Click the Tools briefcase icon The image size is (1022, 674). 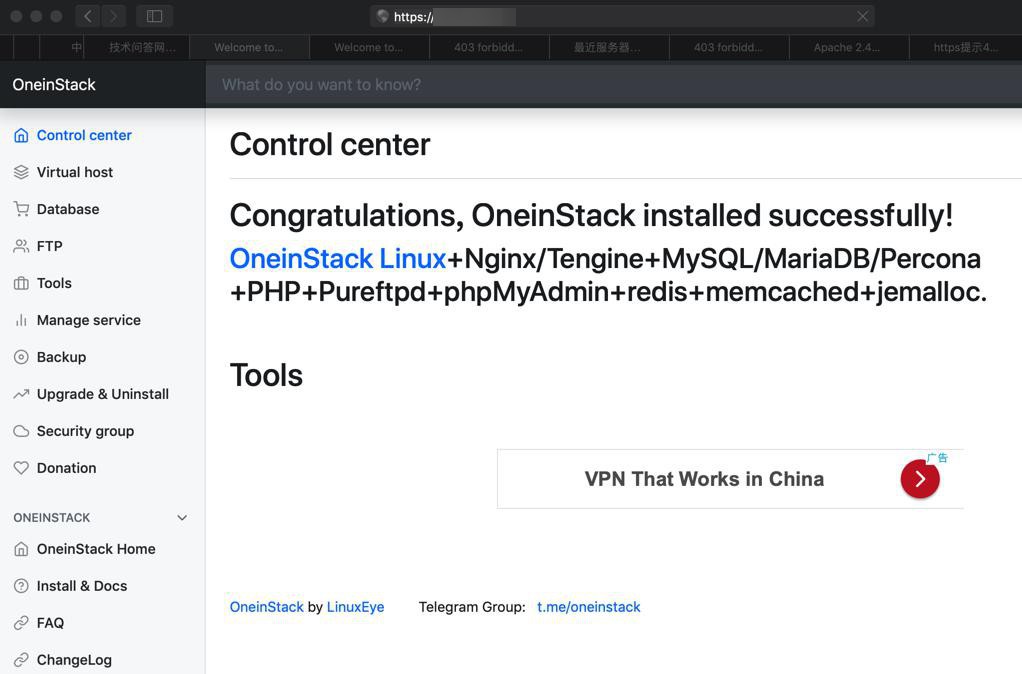coord(21,283)
